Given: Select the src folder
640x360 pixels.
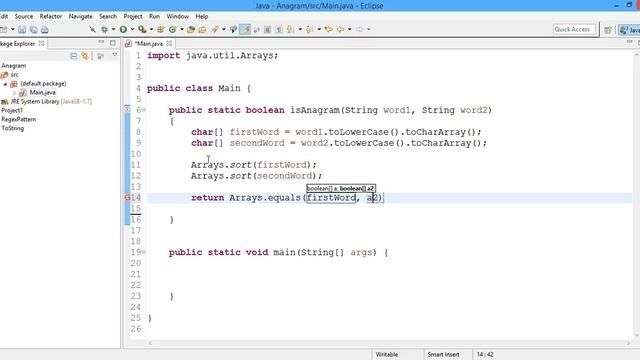Looking at the screenshot, I should coord(15,75).
